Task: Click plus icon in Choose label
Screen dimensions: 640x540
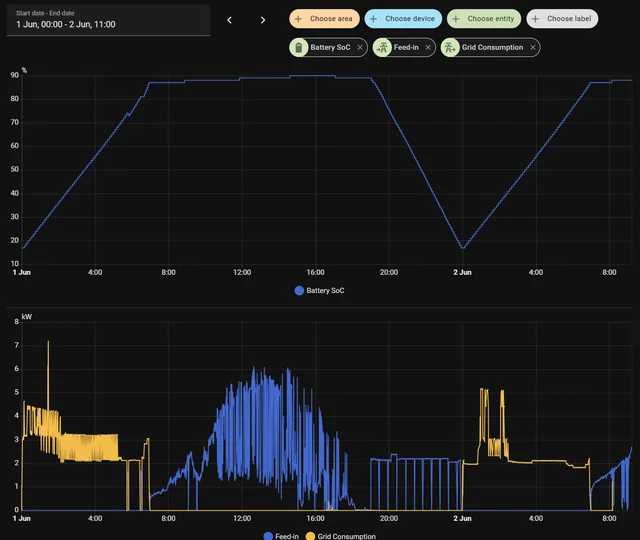Action: 535,19
